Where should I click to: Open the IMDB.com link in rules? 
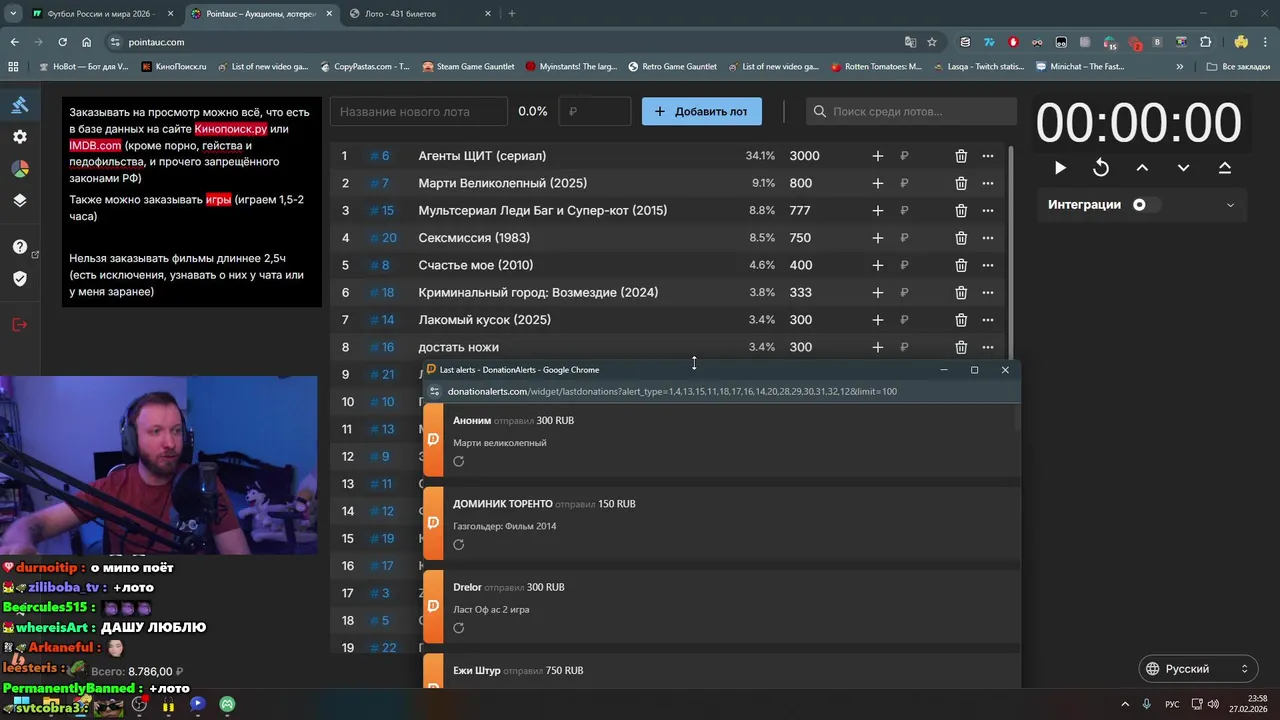click(x=95, y=145)
